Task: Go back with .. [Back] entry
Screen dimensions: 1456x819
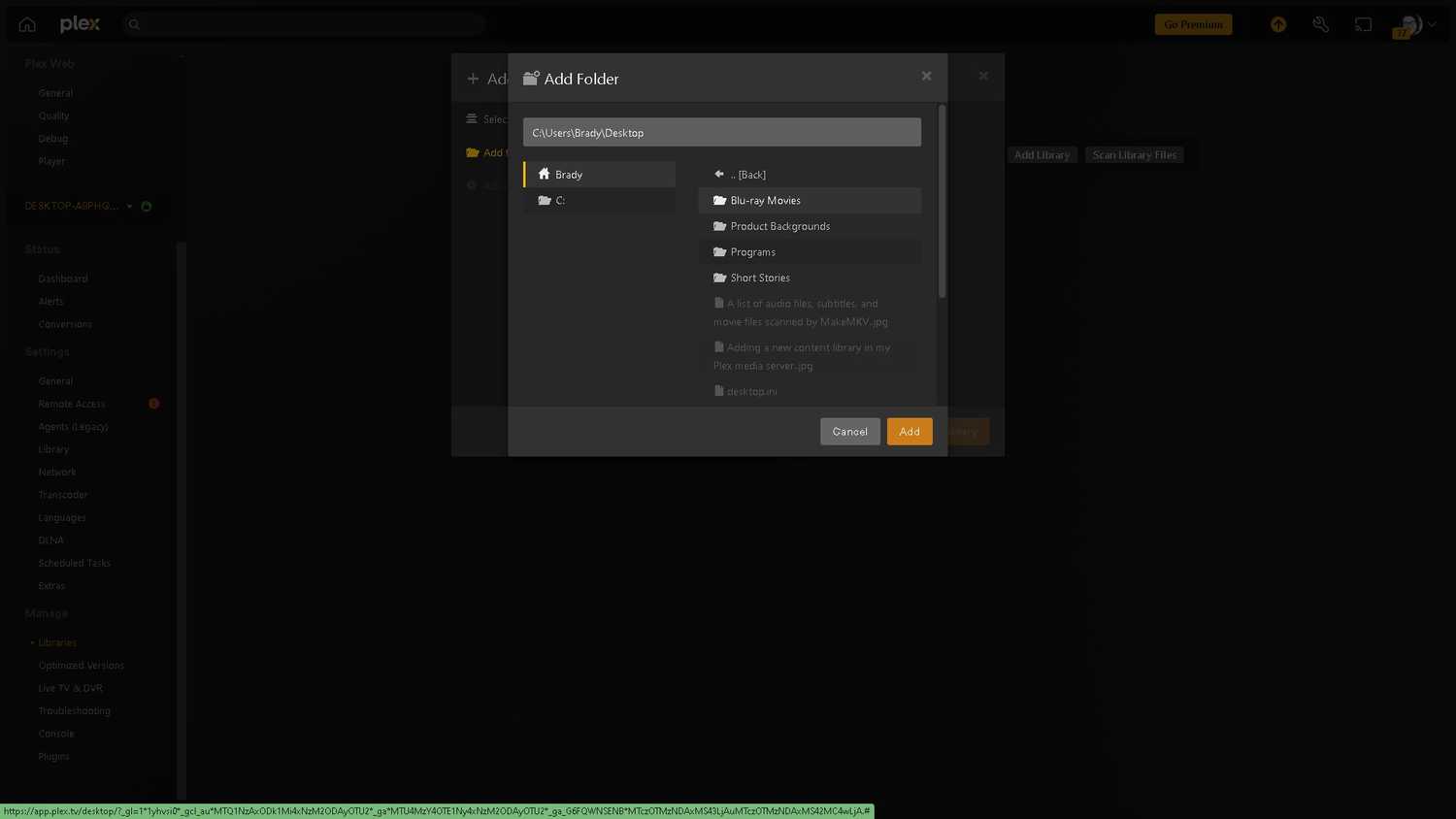Action: pos(810,175)
